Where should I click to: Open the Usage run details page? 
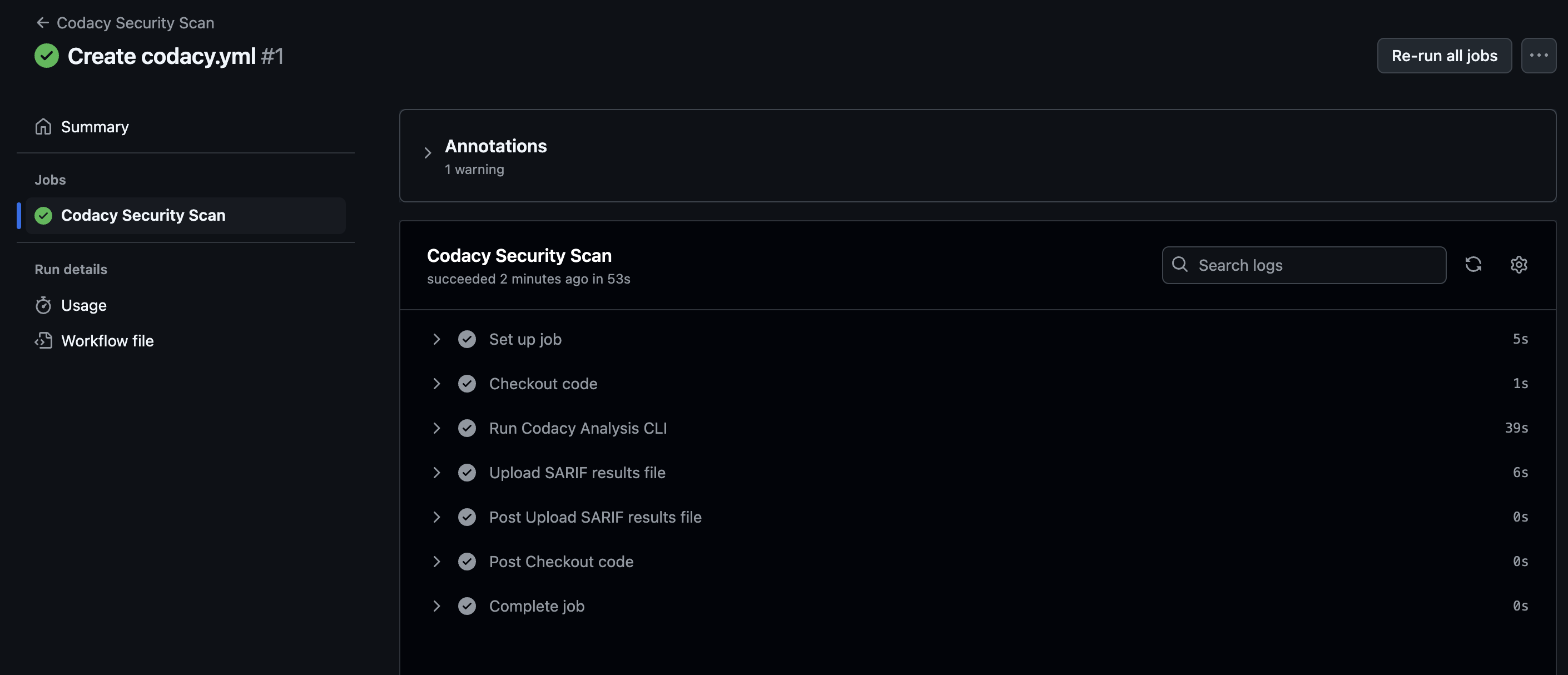click(x=84, y=305)
